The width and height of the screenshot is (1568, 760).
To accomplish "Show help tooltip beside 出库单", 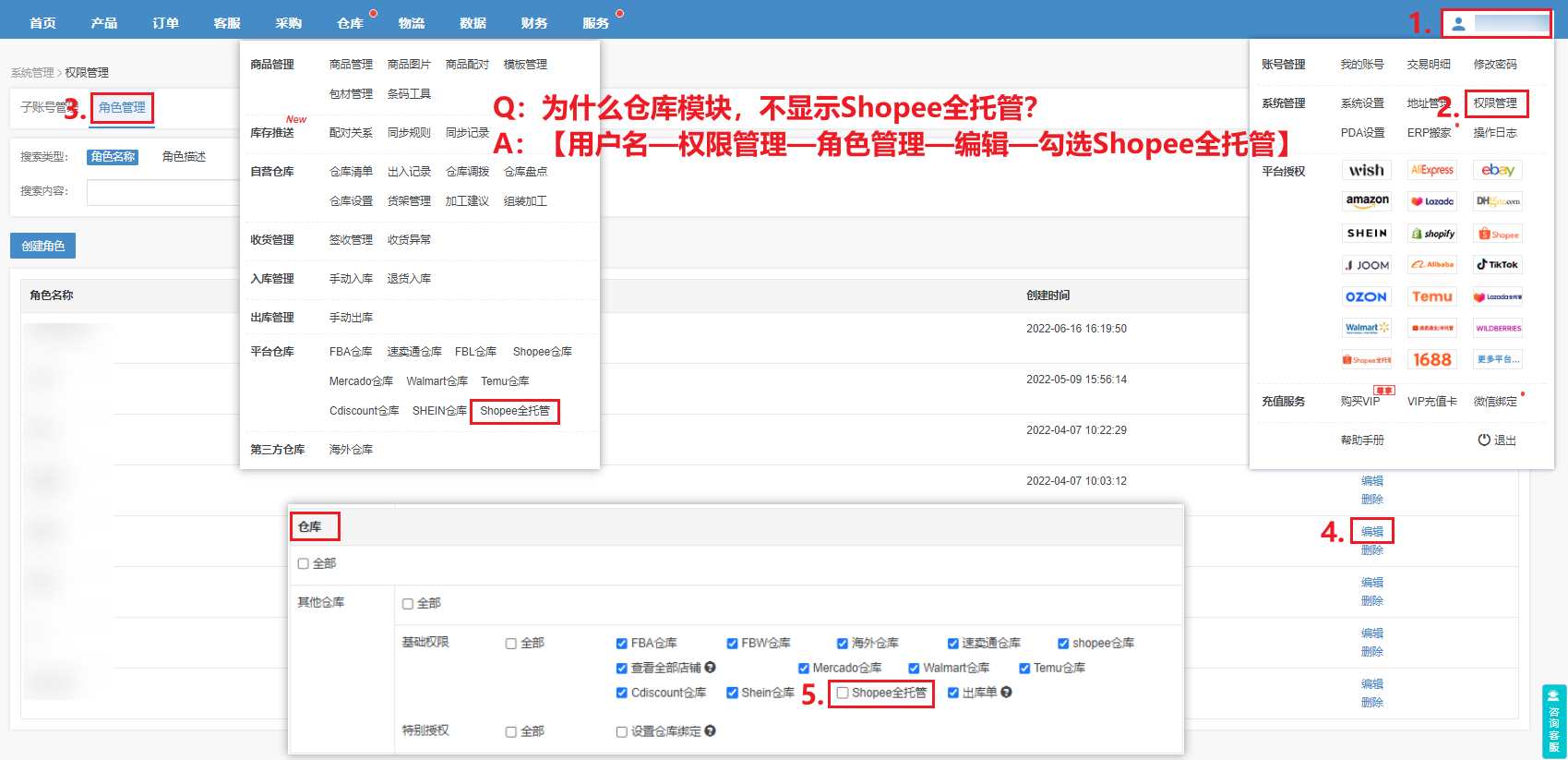I will click(1007, 693).
